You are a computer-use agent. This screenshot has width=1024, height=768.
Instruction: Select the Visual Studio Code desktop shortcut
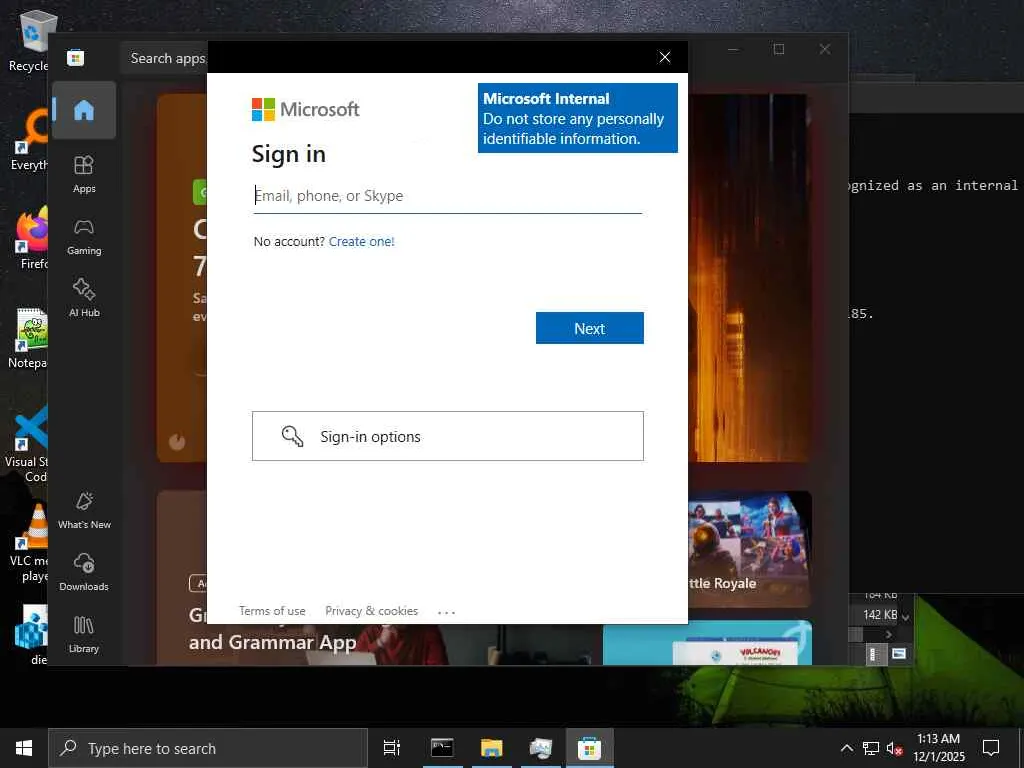(26, 444)
